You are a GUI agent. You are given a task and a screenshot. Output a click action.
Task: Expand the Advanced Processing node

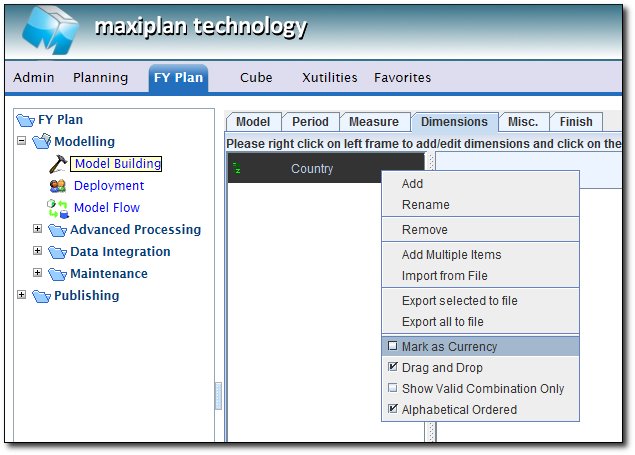[38, 230]
